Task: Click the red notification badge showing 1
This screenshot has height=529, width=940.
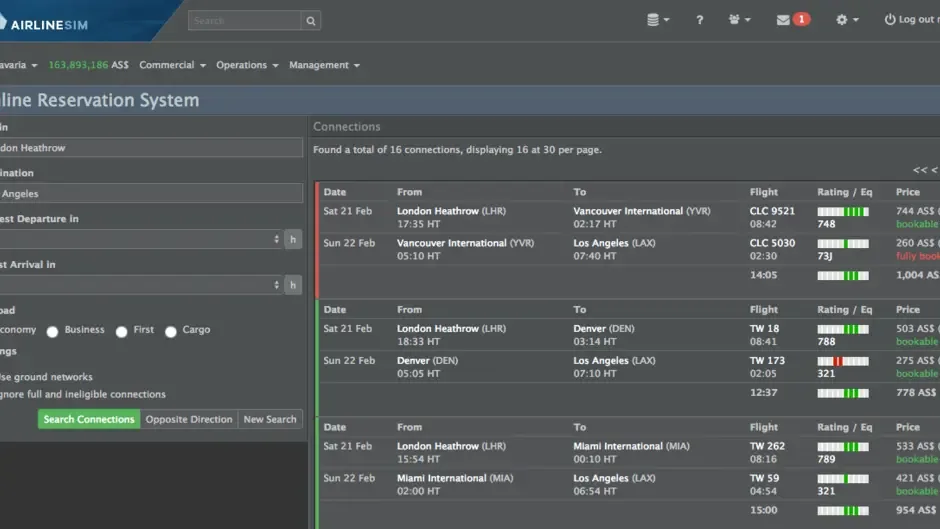Action: pos(802,19)
